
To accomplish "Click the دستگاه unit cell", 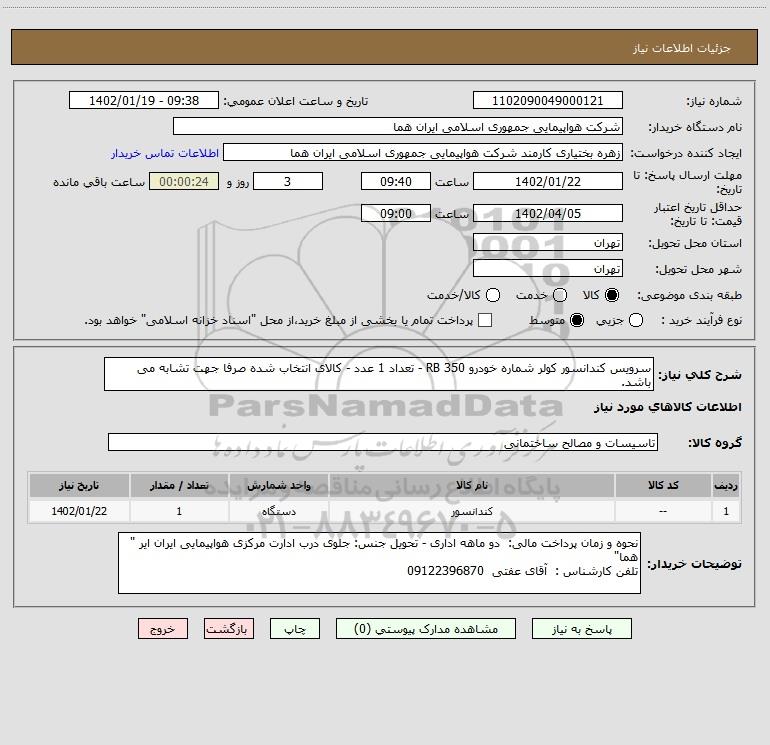I will [x=279, y=511].
